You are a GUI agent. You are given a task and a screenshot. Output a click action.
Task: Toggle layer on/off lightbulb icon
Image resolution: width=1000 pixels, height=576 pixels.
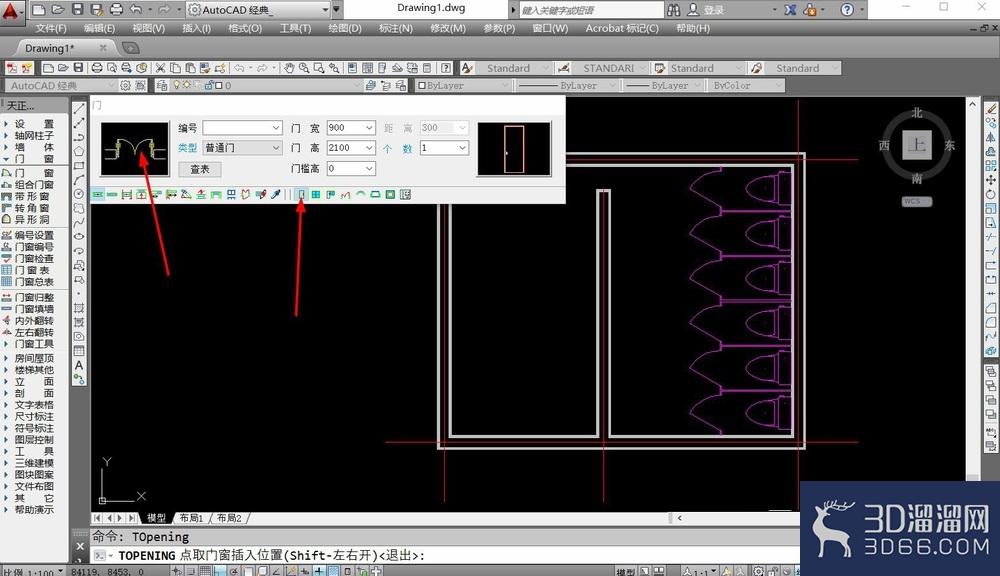177,85
